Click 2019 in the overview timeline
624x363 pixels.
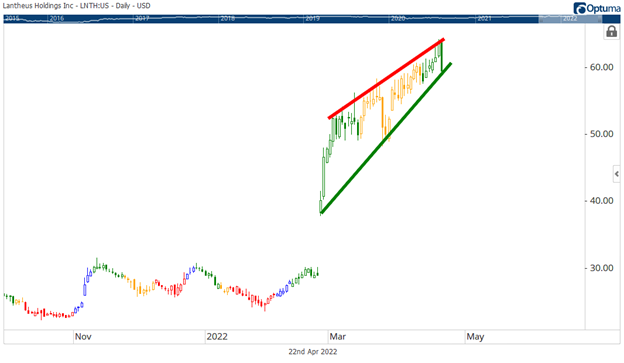pos(312,18)
